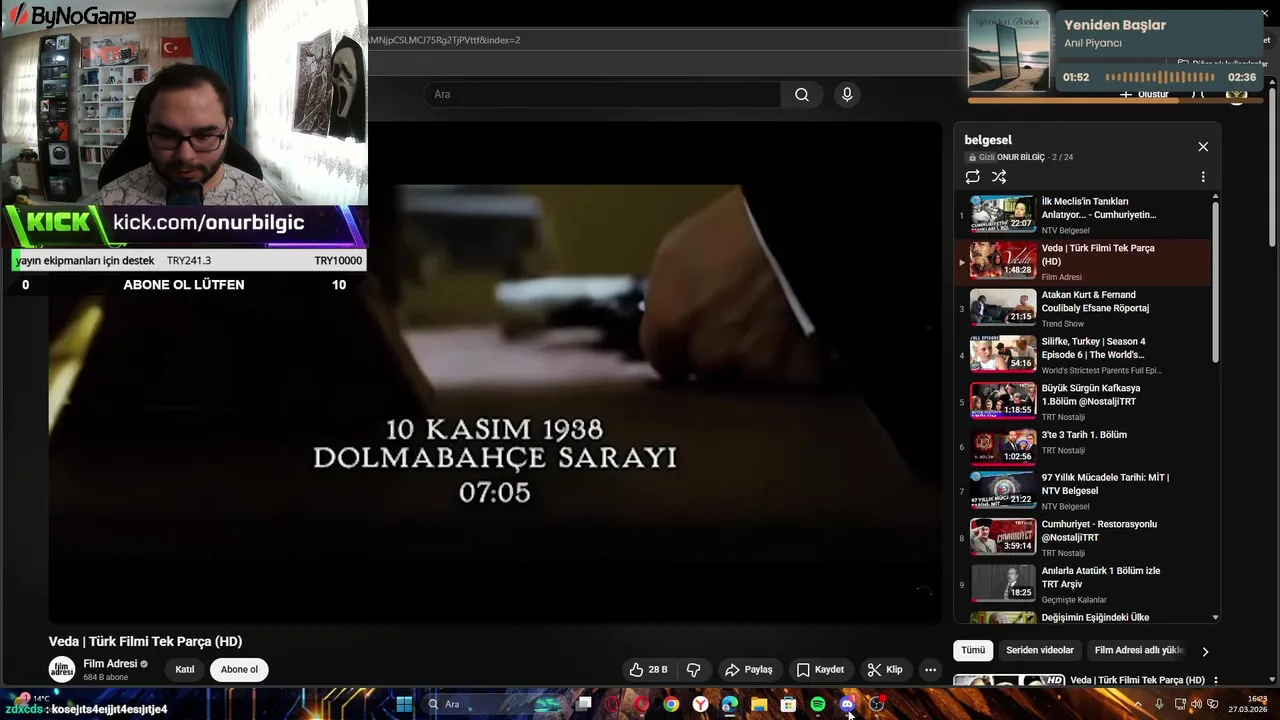
Task: Play 97 Yıllık Mücadele Tarihi: MİT
Action: point(1083,491)
